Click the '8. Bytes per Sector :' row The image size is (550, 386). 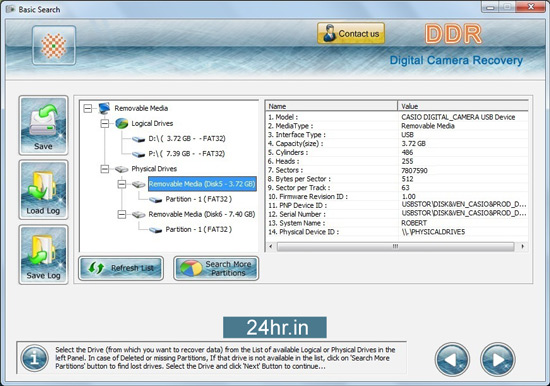pyautogui.click(x=397, y=179)
